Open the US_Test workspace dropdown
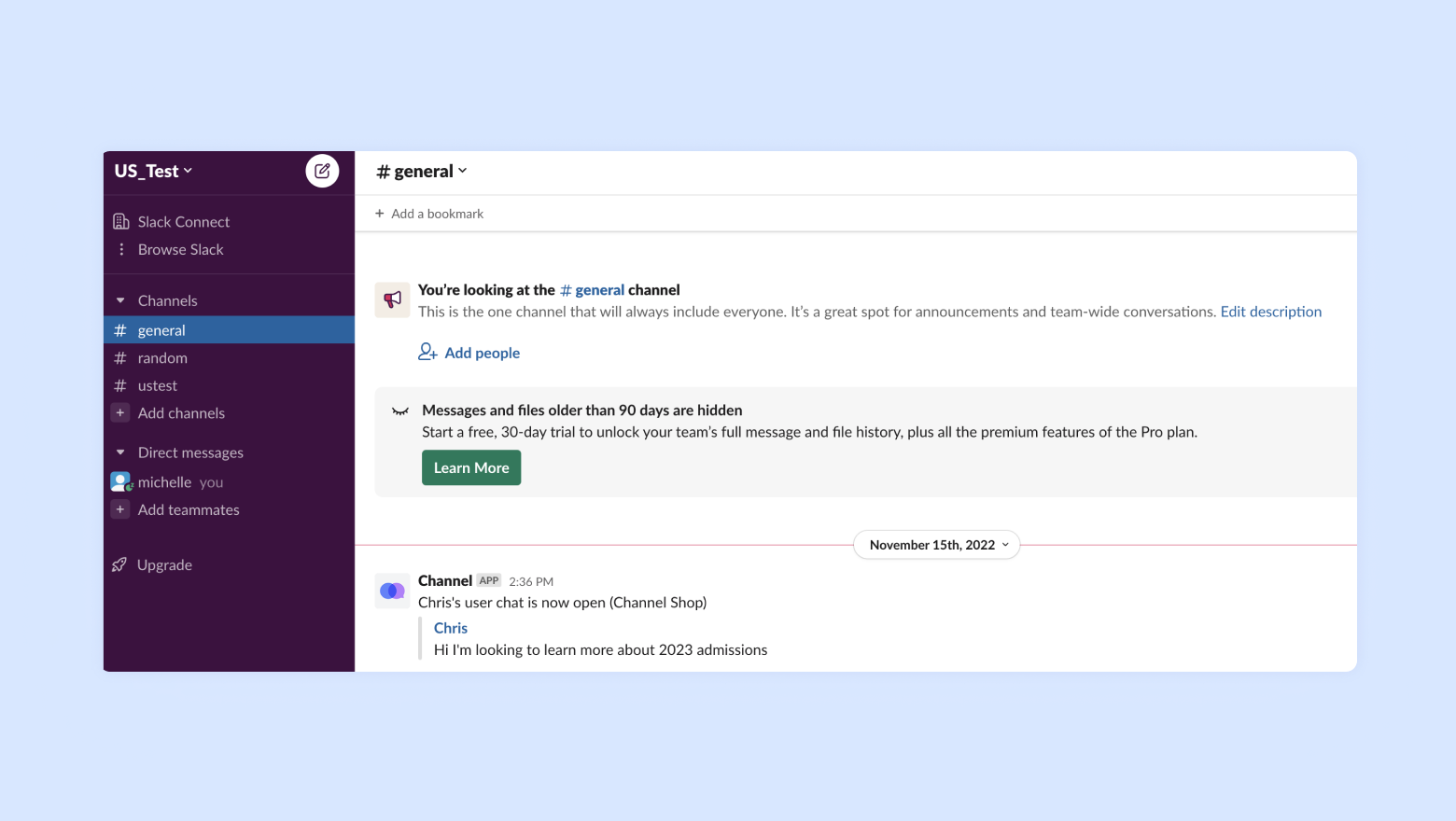 tap(154, 171)
